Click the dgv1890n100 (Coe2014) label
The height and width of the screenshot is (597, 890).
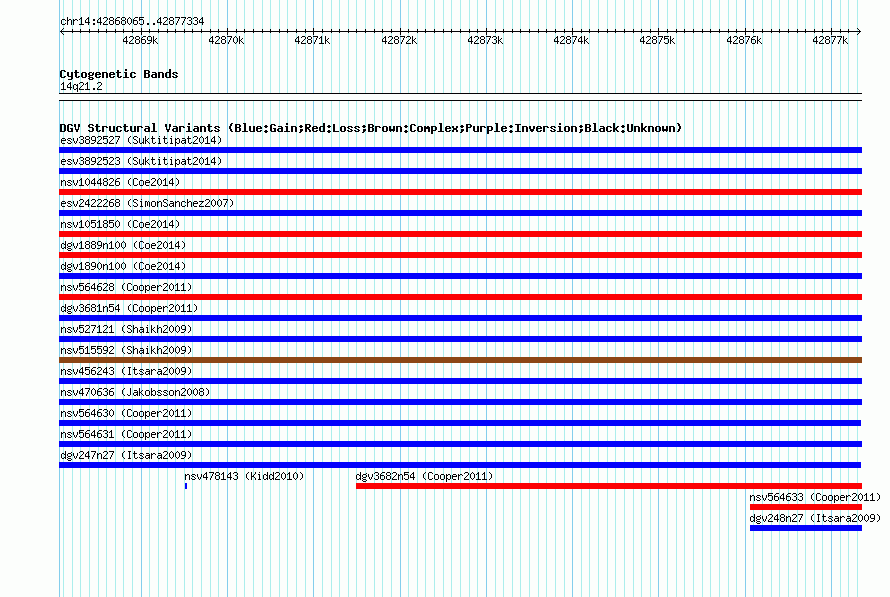click(123, 266)
